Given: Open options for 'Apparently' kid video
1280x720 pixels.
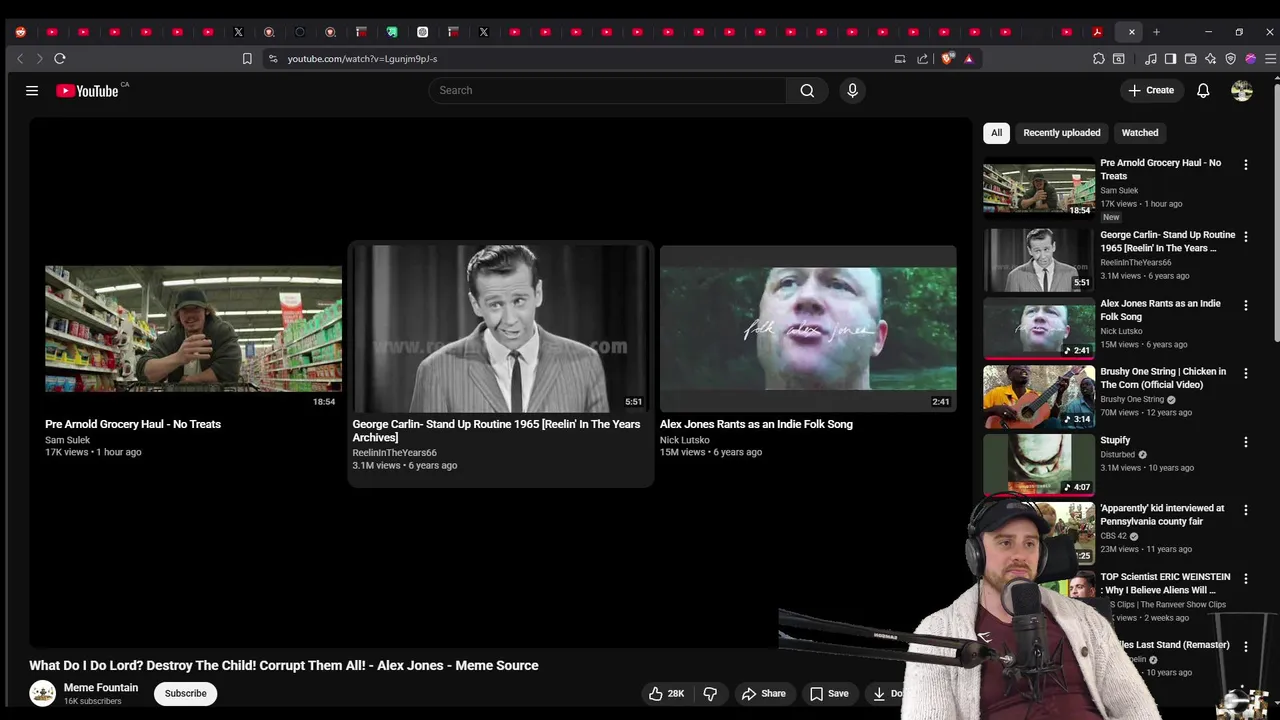Looking at the screenshot, I should pyautogui.click(x=1245, y=510).
